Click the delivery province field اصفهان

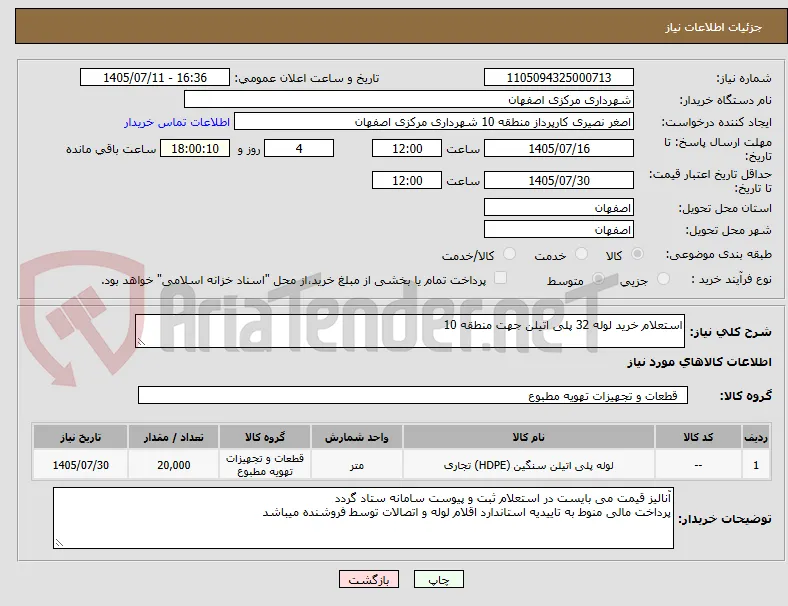click(x=559, y=207)
